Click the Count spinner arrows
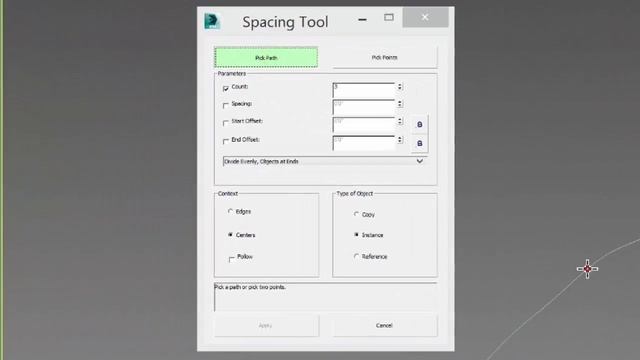Screen dimensions: 640x360 [400, 87]
